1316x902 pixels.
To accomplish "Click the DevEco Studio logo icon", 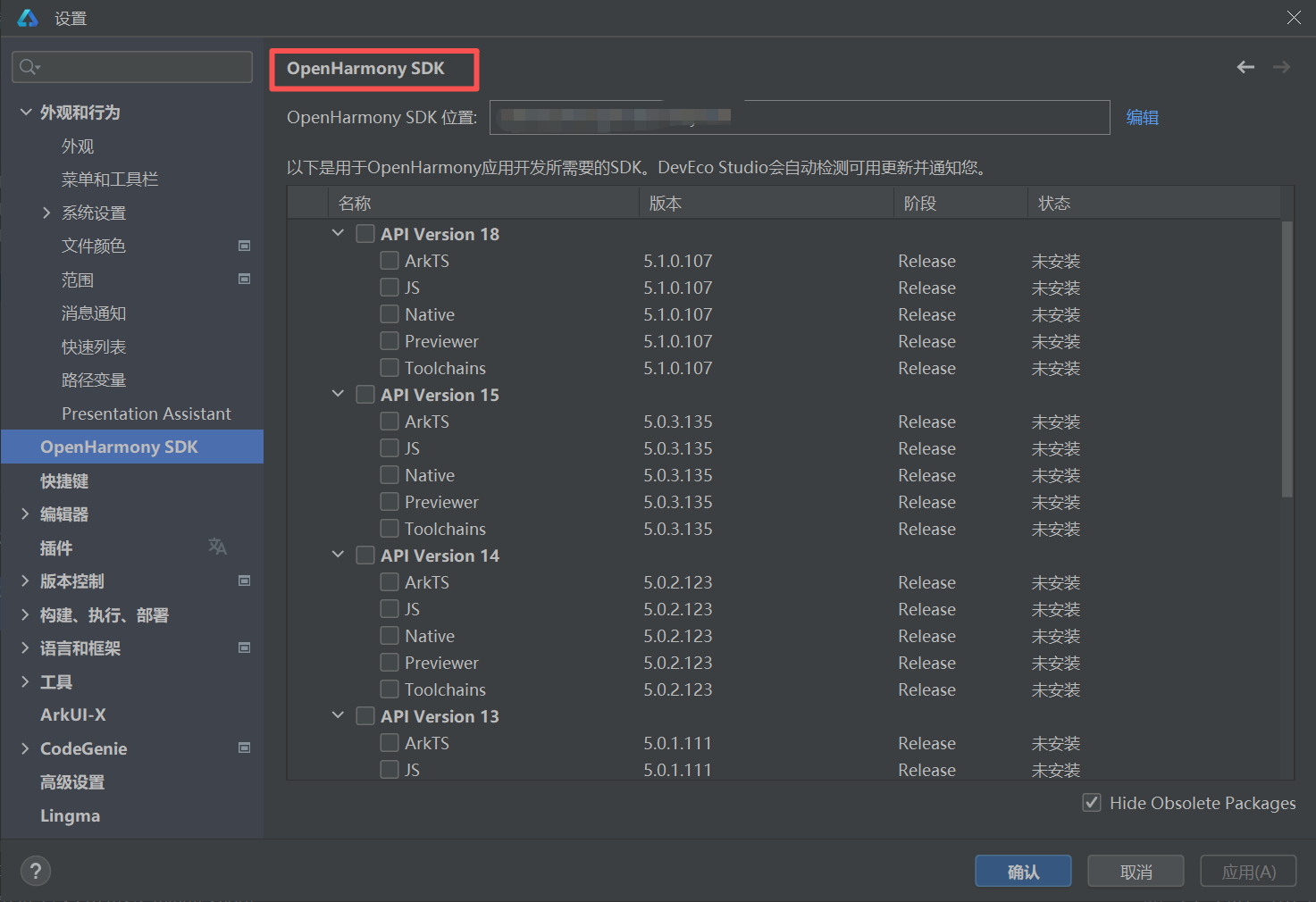I will tap(28, 18).
